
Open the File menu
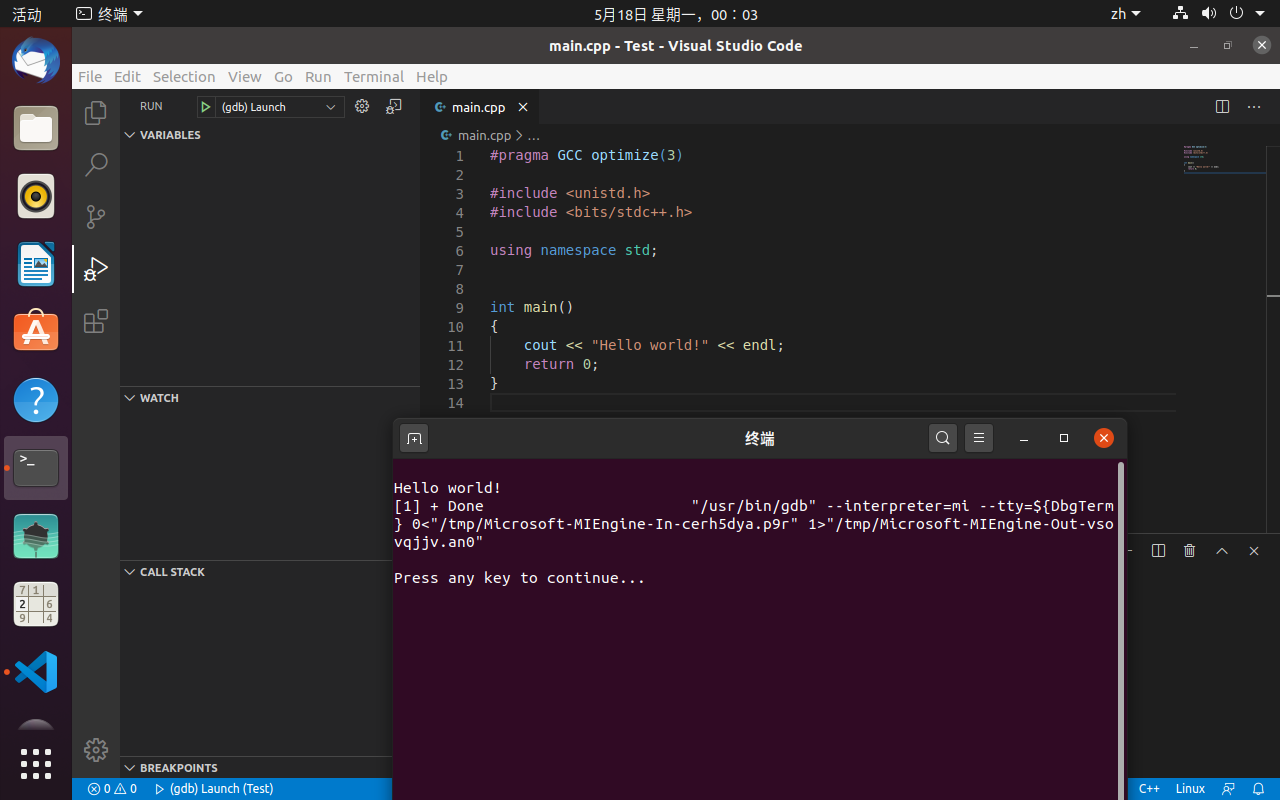point(90,76)
